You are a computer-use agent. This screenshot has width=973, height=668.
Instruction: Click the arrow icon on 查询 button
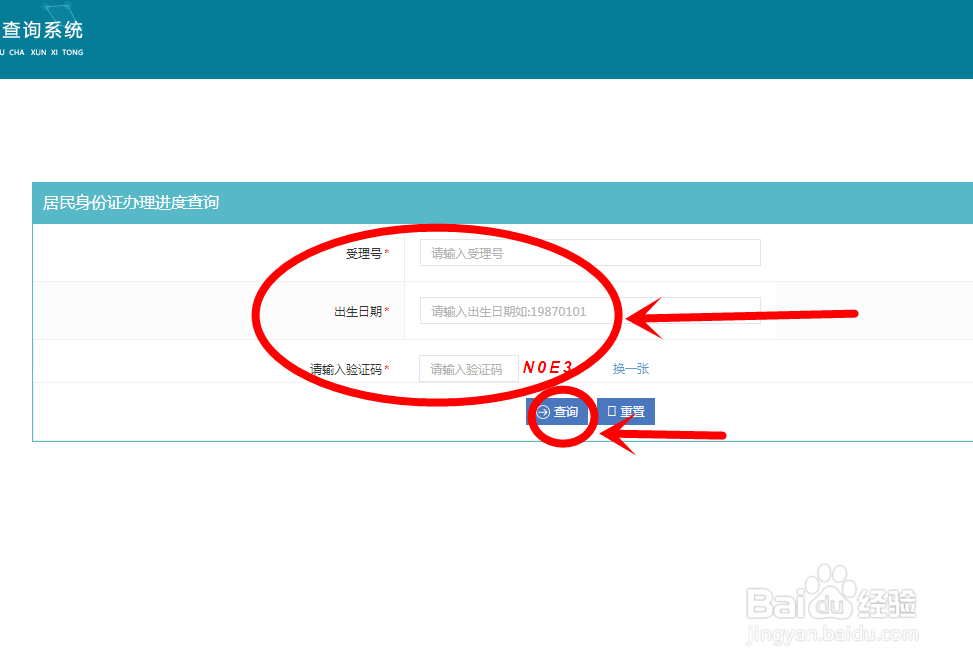(x=543, y=412)
